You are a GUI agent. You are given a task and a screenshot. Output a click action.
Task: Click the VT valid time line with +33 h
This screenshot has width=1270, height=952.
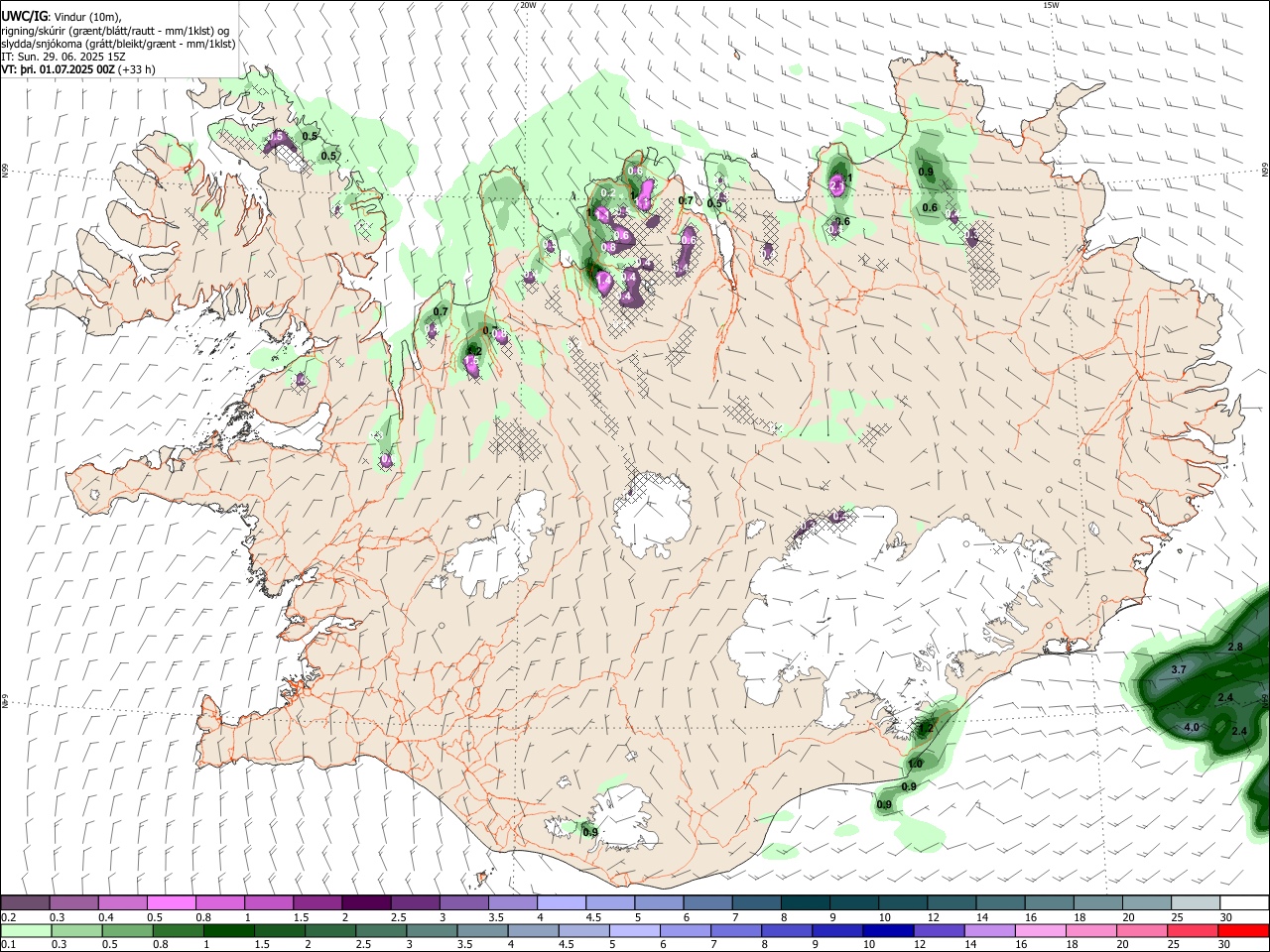tap(78, 69)
